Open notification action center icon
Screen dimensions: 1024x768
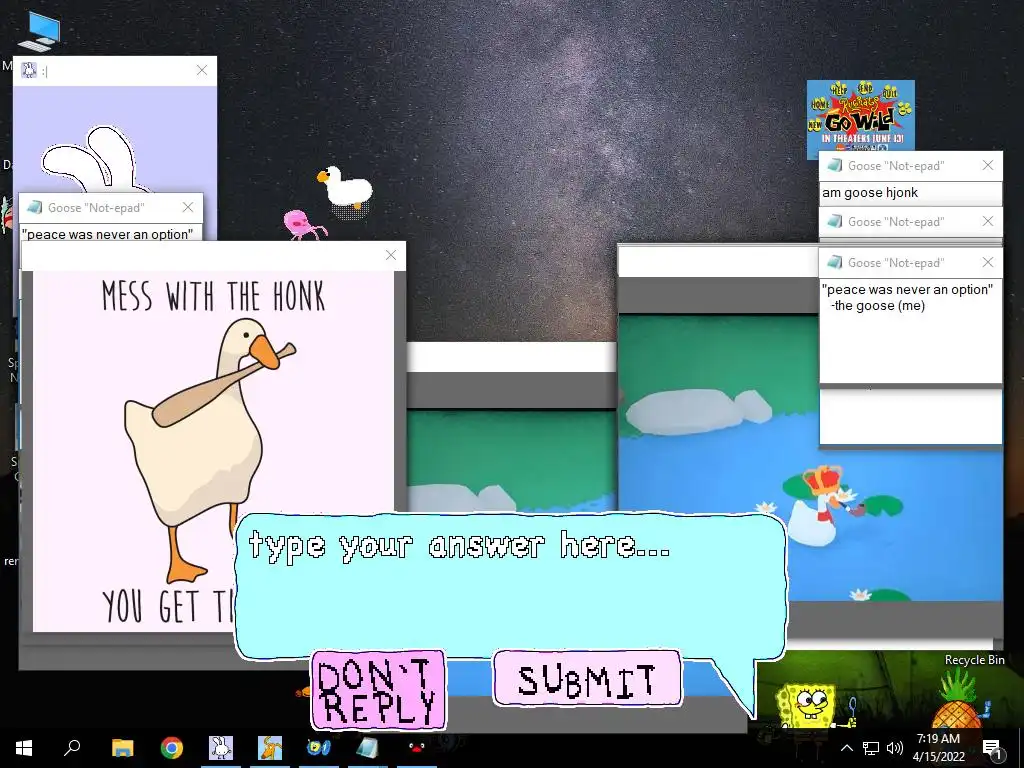pyautogui.click(x=992, y=748)
